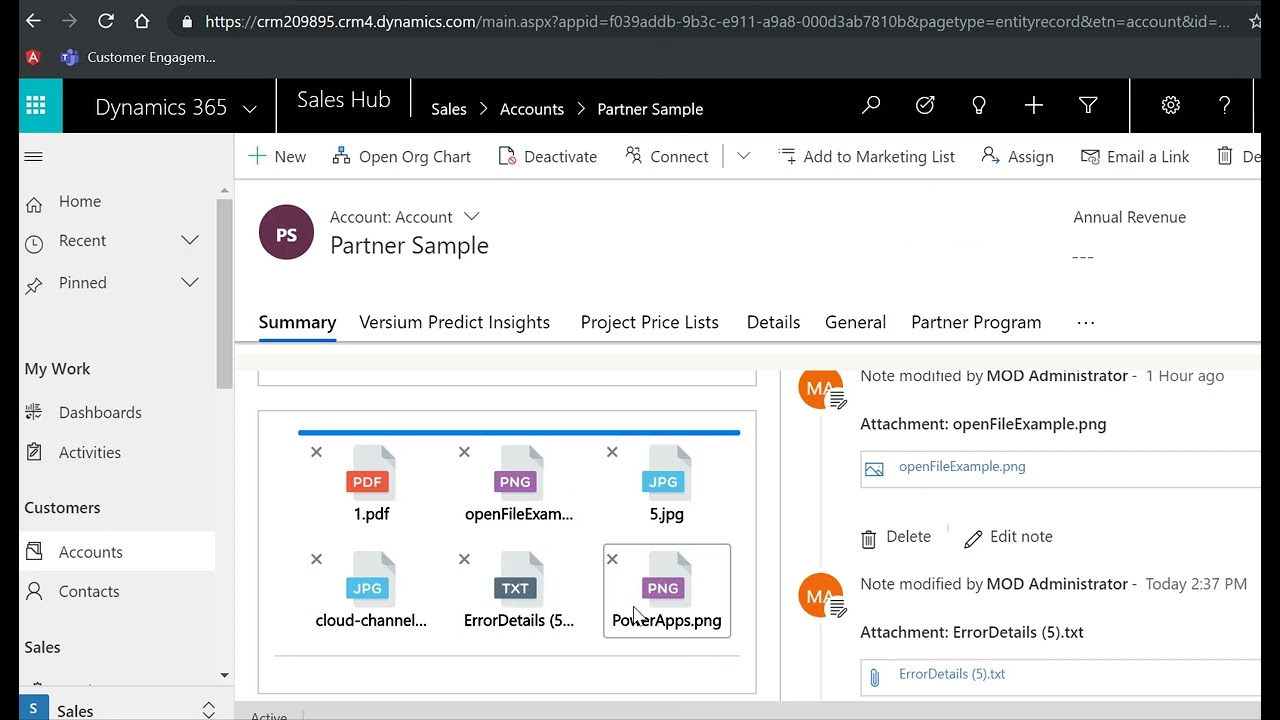Remove the 1.pdf attachment with X
The width and height of the screenshot is (1280, 720).
pos(316,453)
